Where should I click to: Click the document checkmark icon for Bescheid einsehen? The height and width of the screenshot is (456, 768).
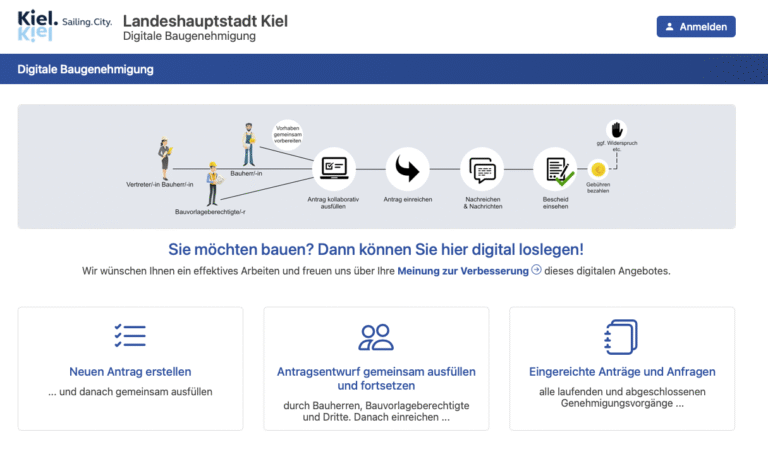(556, 169)
